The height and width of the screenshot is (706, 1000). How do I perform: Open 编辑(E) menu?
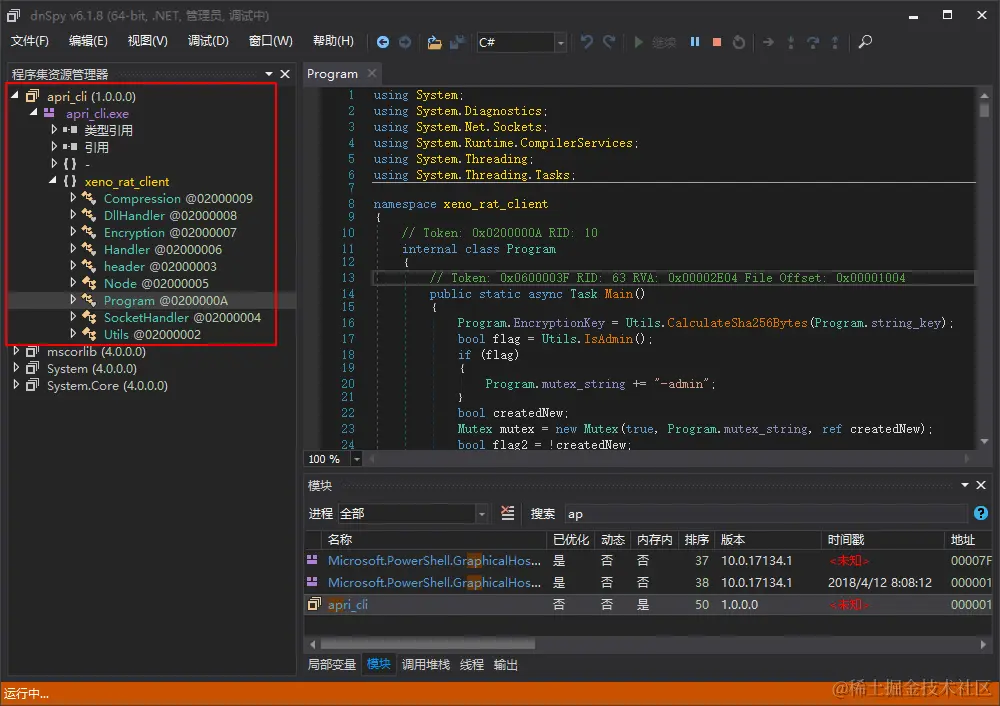coord(88,41)
